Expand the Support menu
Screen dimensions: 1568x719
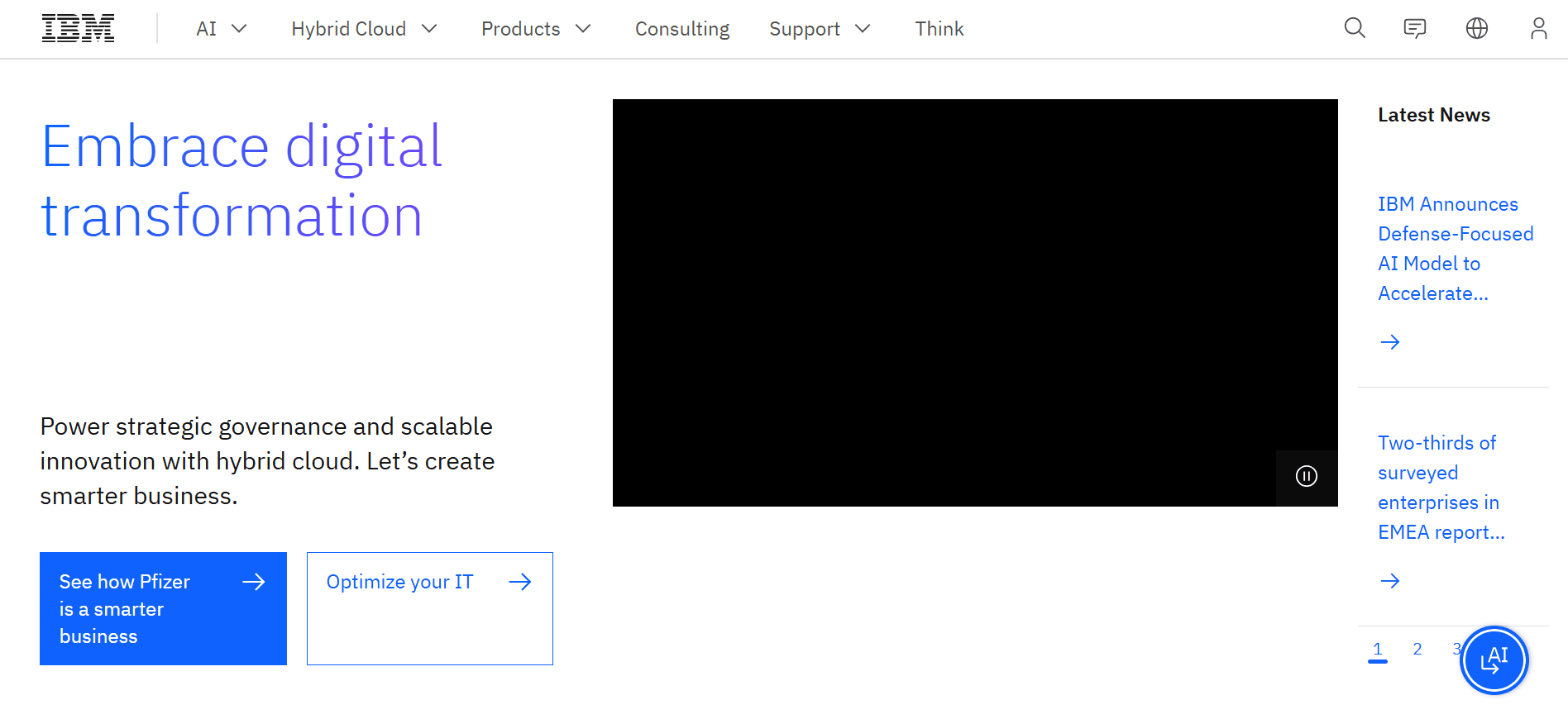(x=820, y=29)
